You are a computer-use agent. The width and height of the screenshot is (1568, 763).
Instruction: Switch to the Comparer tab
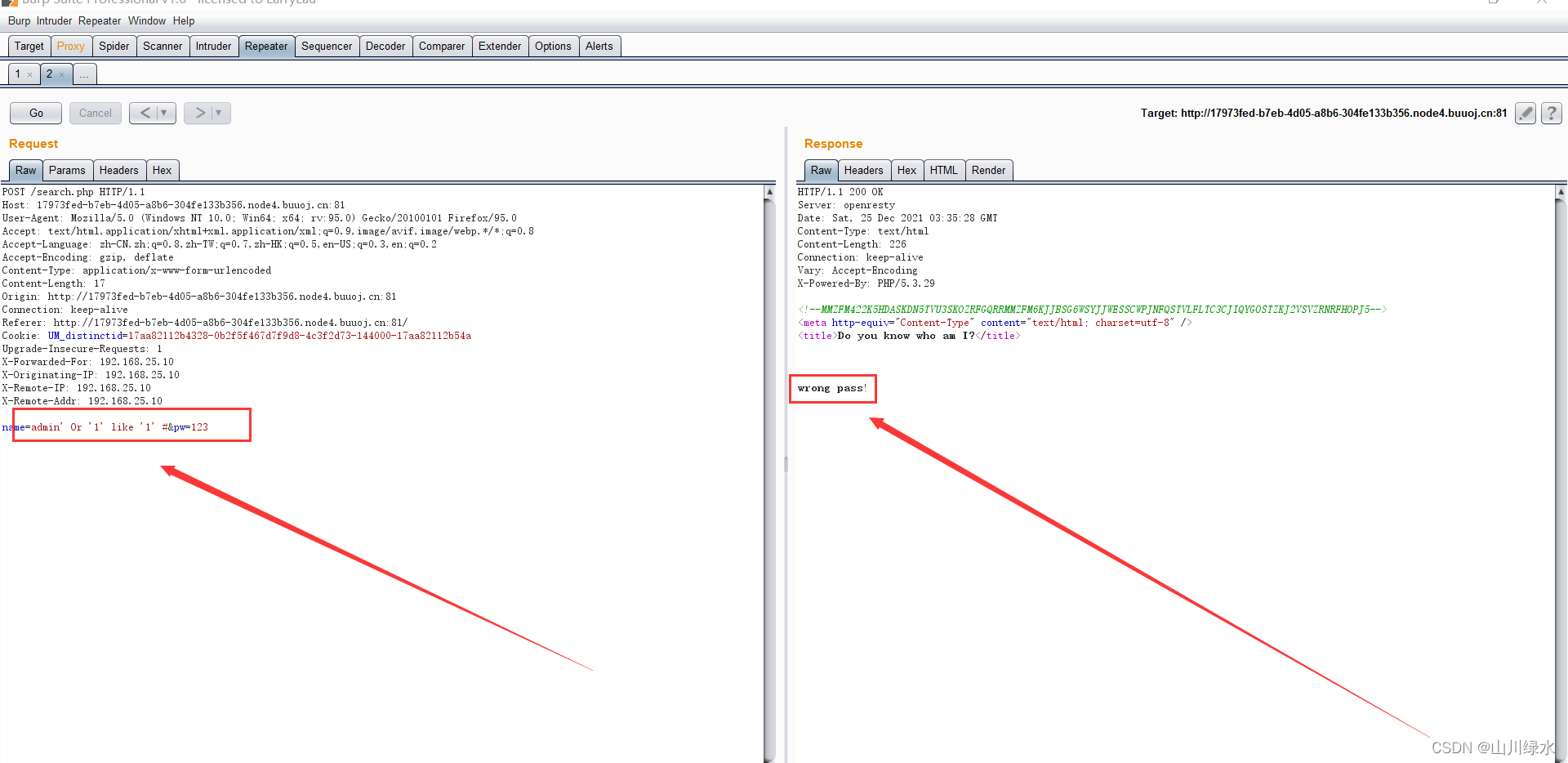[442, 46]
